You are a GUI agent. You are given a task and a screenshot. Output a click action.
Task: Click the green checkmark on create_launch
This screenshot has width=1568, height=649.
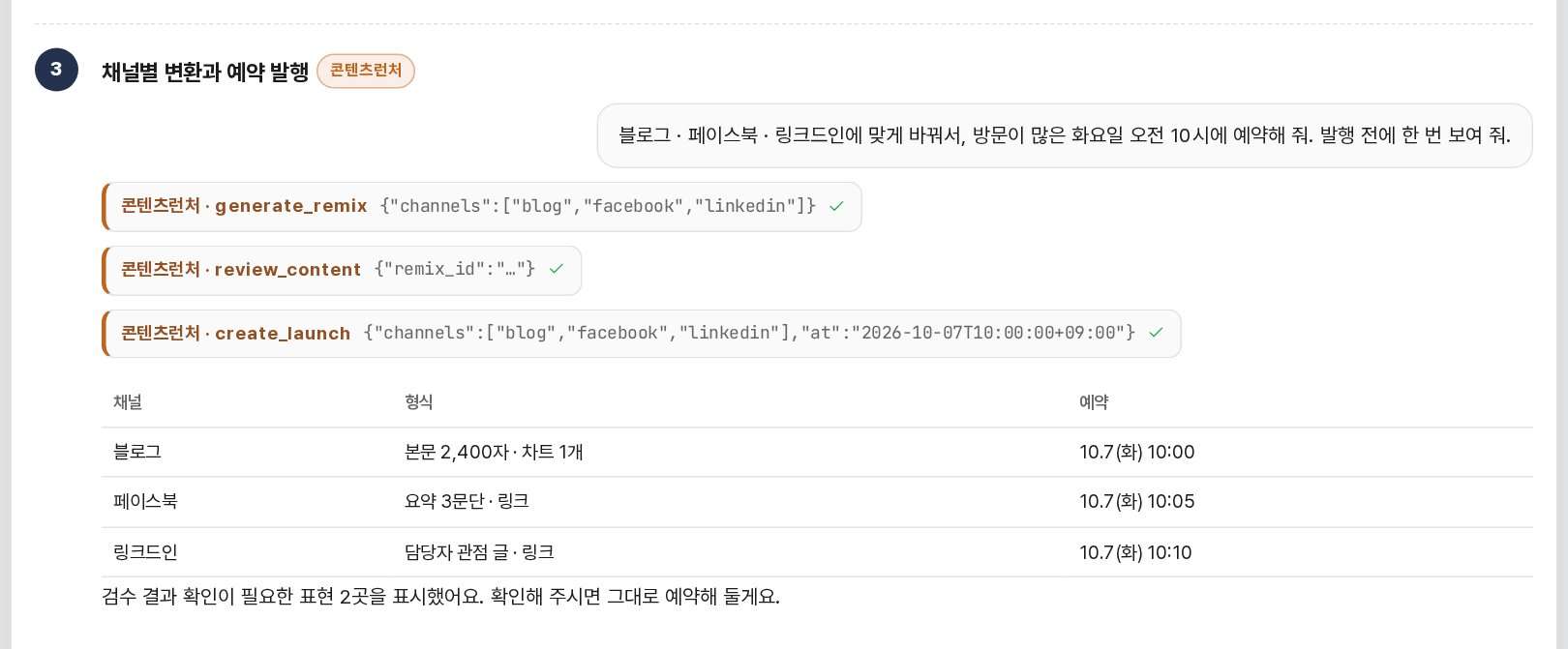coord(1156,333)
